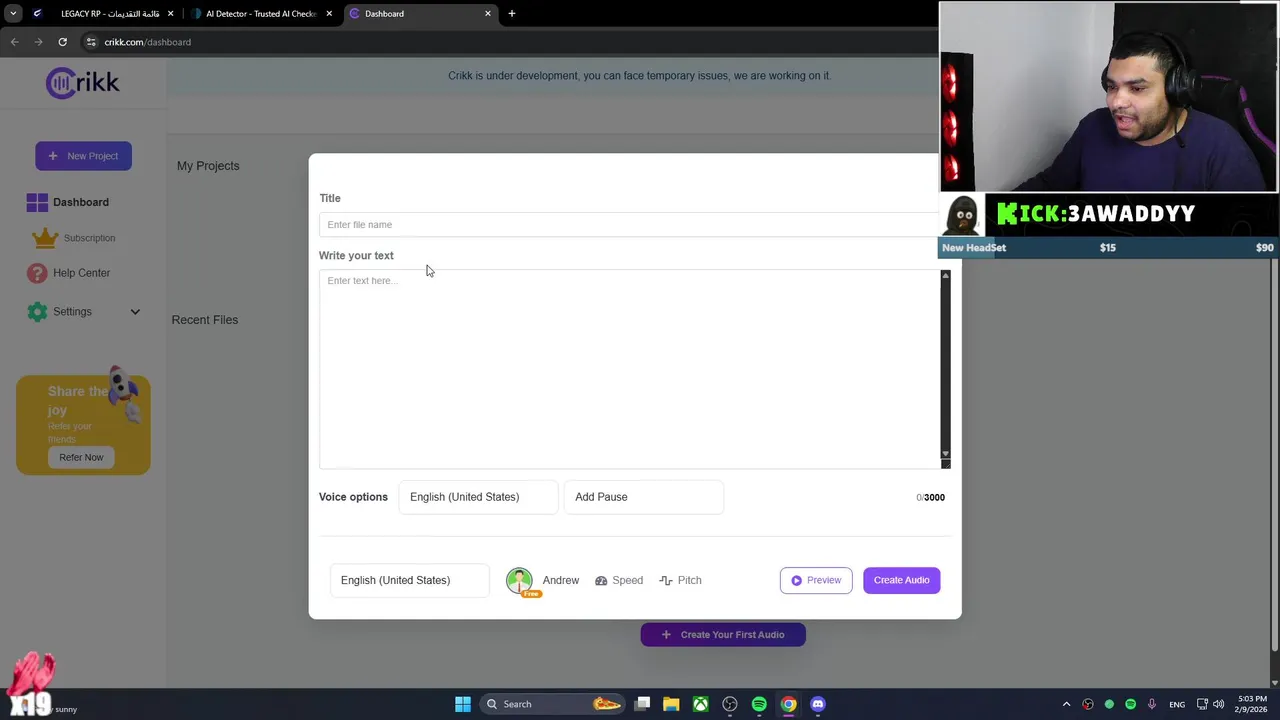Image resolution: width=1280 pixels, height=720 pixels.
Task: Open Chrome from the taskbar
Action: [788, 704]
